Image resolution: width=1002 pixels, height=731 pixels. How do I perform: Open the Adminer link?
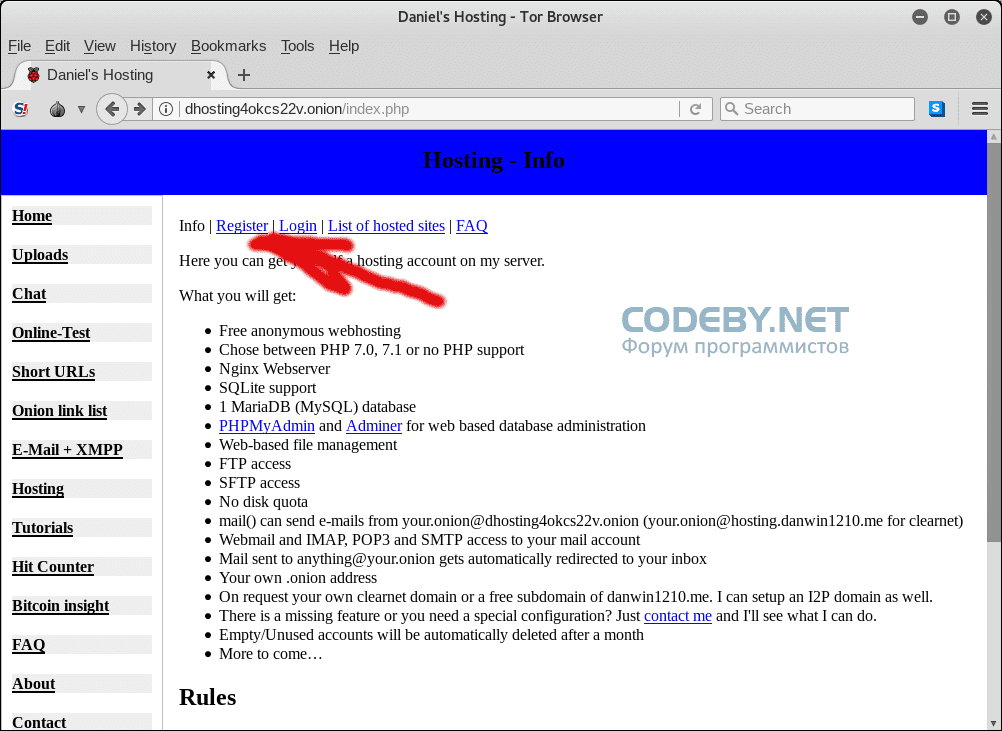click(x=374, y=426)
